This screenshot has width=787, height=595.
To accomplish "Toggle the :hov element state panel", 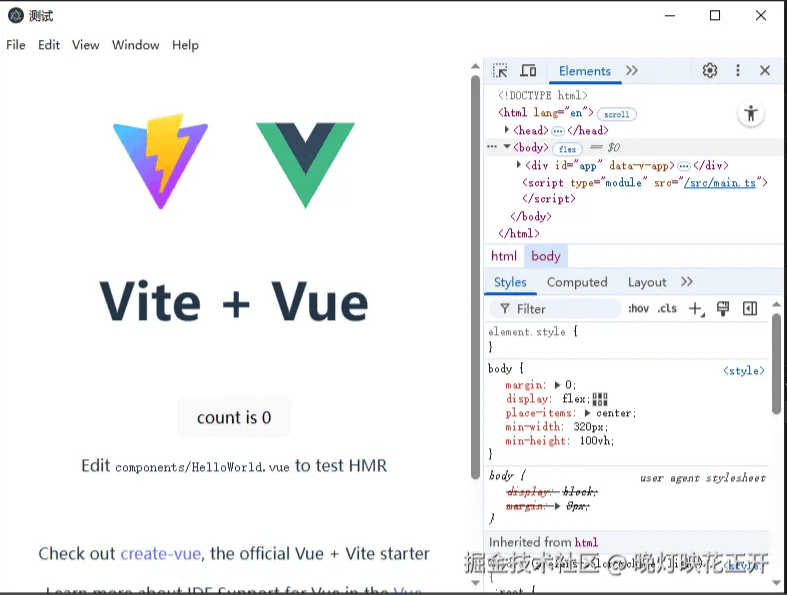I will tap(638, 308).
